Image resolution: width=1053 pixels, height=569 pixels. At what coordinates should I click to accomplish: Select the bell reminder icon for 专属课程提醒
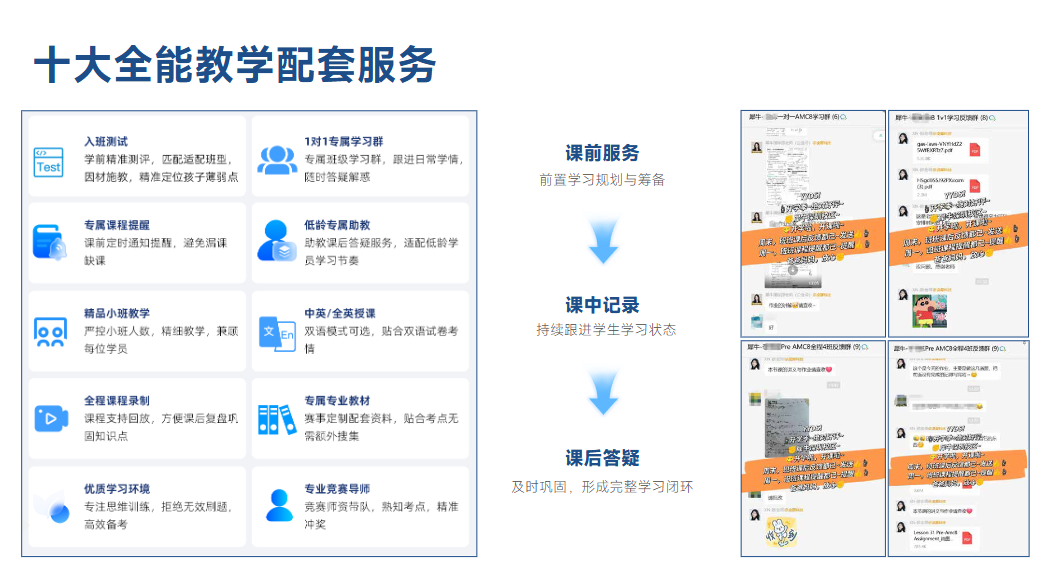click(50, 243)
